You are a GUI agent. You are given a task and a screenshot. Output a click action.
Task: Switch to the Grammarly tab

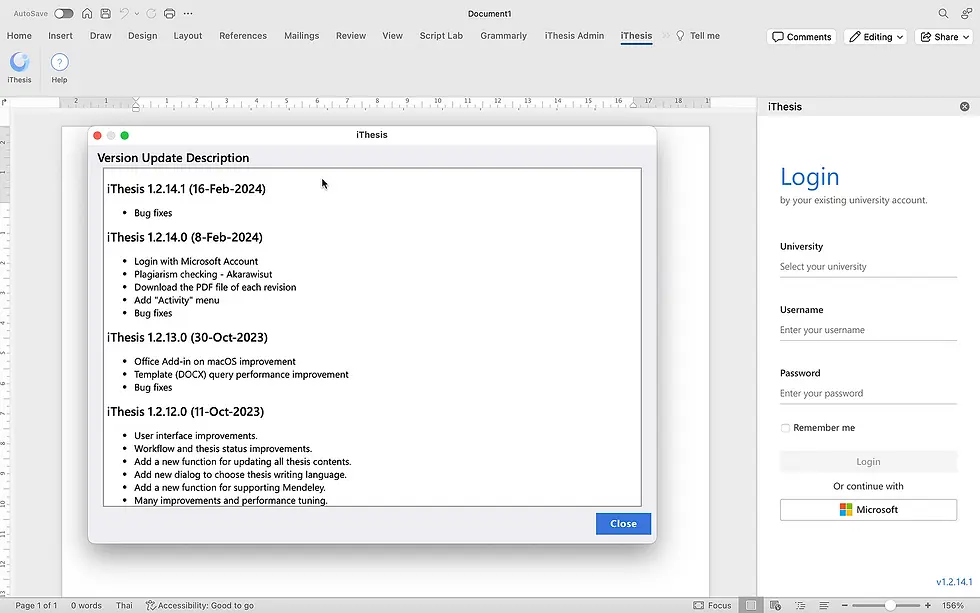(504, 36)
